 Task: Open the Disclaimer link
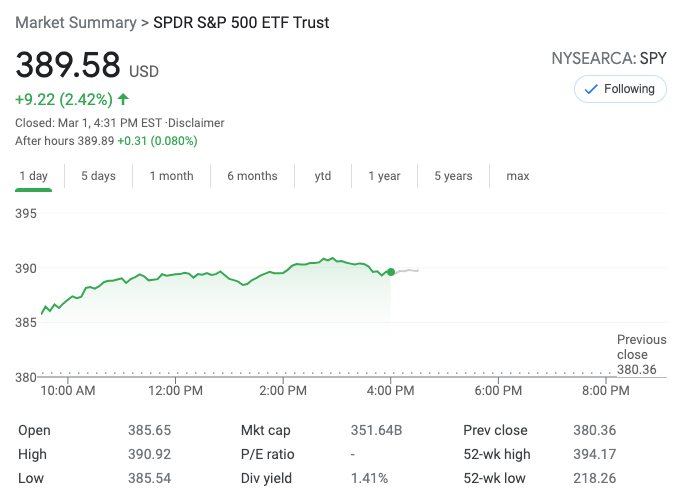196,123
